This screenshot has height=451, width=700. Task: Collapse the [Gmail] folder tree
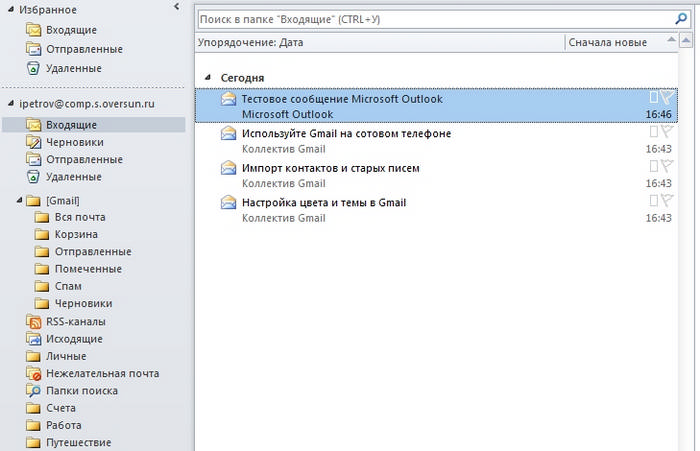coord(20,200)
